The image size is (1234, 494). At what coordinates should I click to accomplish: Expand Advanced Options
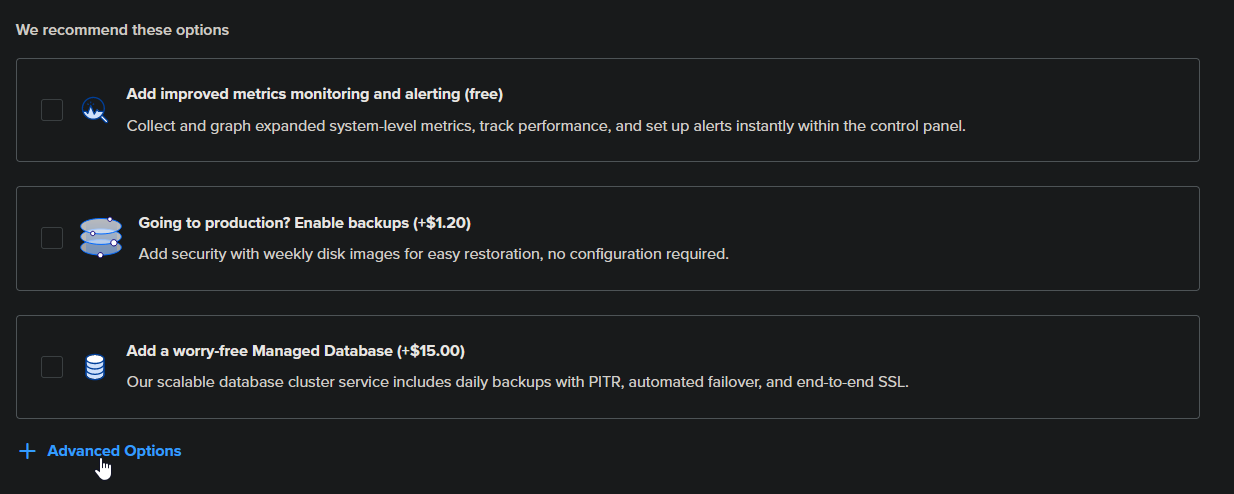point(114,451)
